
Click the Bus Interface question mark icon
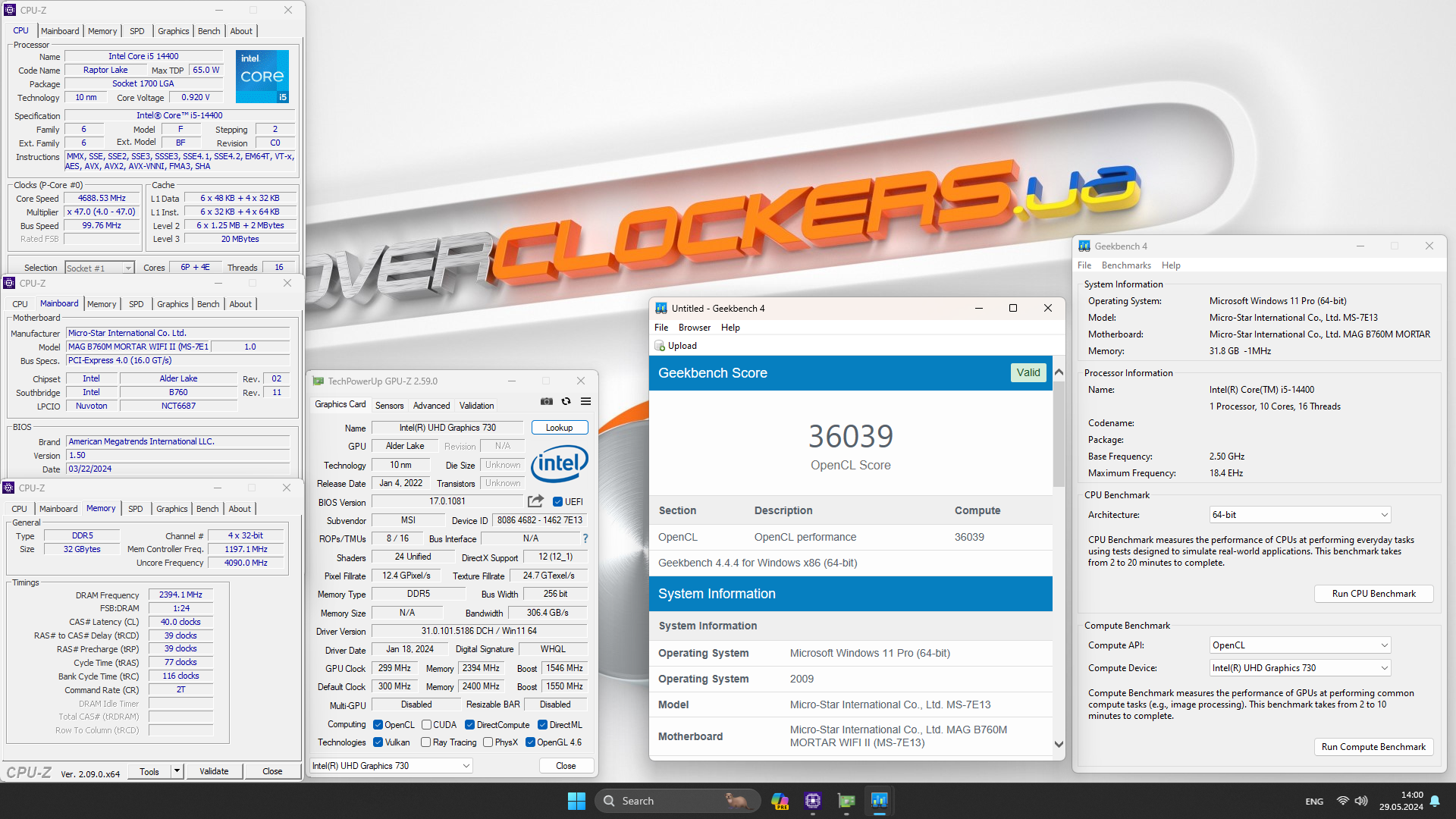[585, 538]
